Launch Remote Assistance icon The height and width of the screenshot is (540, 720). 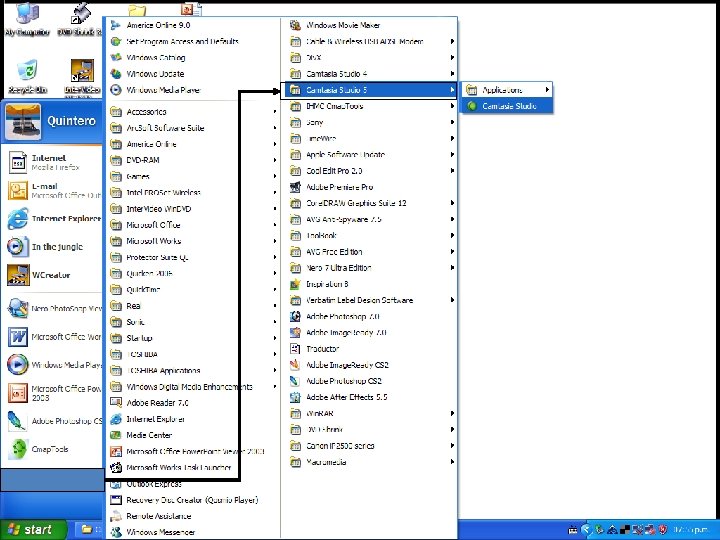[x=116, y=516]
